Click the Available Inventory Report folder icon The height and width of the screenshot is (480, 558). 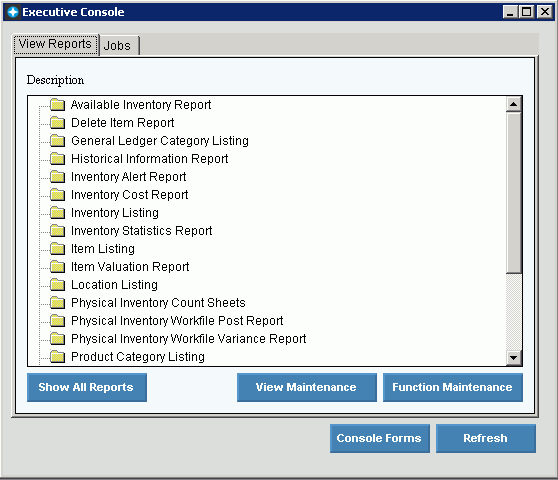click(x=57, y=105)
